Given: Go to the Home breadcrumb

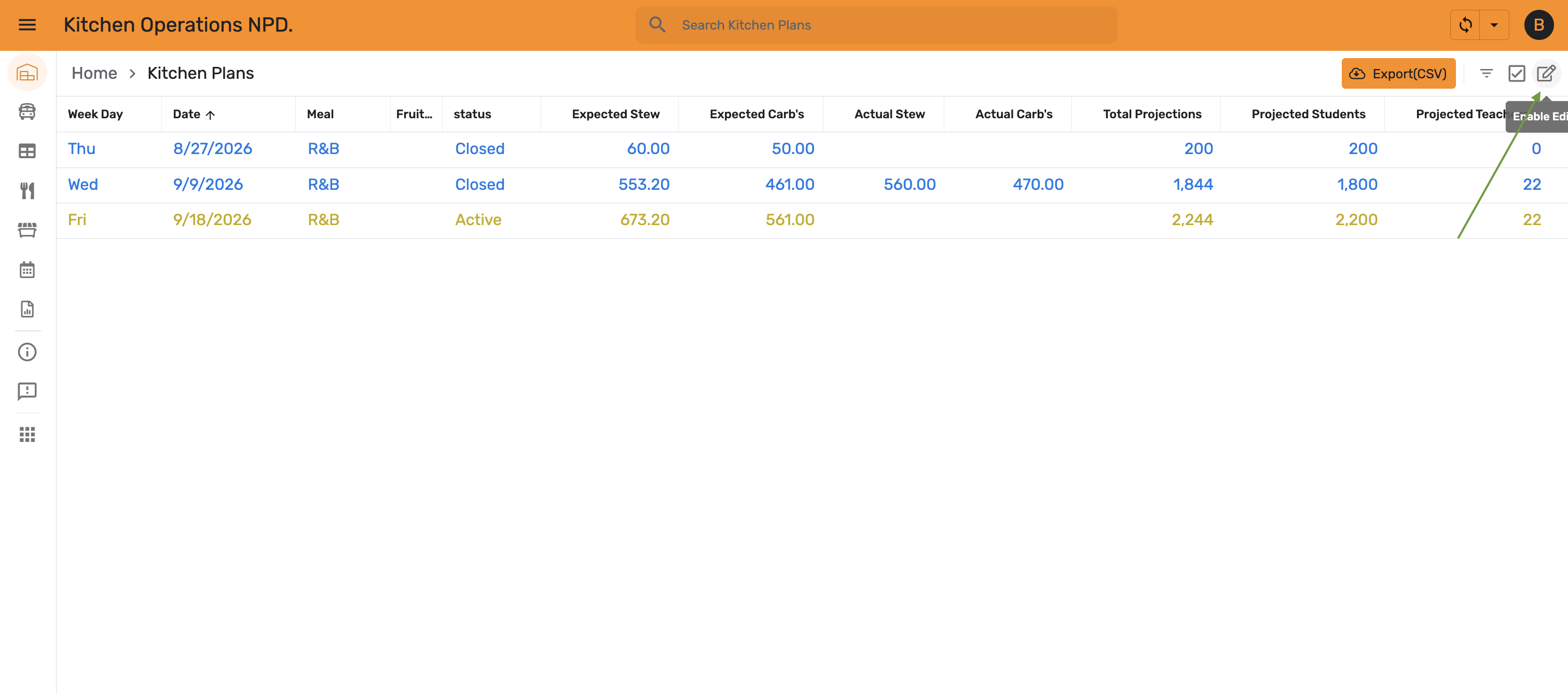Looking at the screenshot, I should click(94, 74).
